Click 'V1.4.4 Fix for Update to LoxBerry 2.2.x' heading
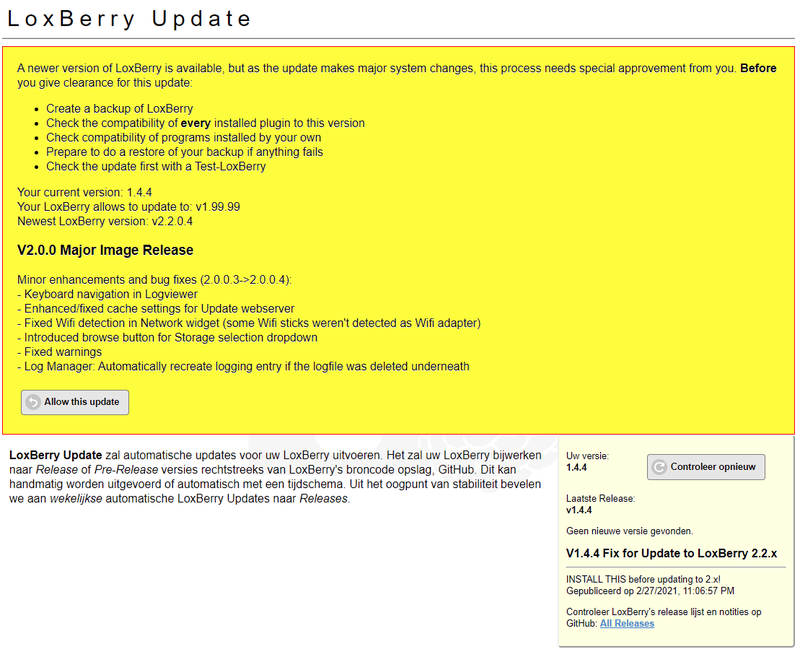 point(671,554)
